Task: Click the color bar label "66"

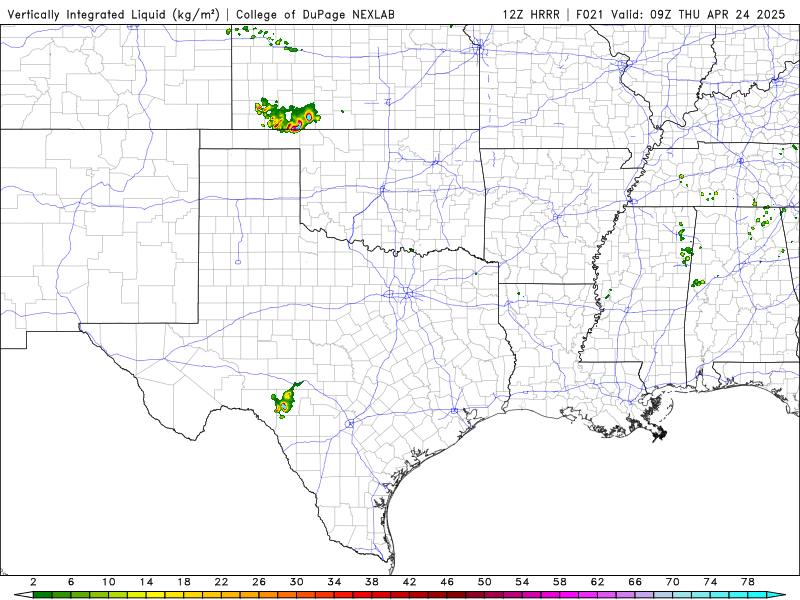Action: coord(635,582)
